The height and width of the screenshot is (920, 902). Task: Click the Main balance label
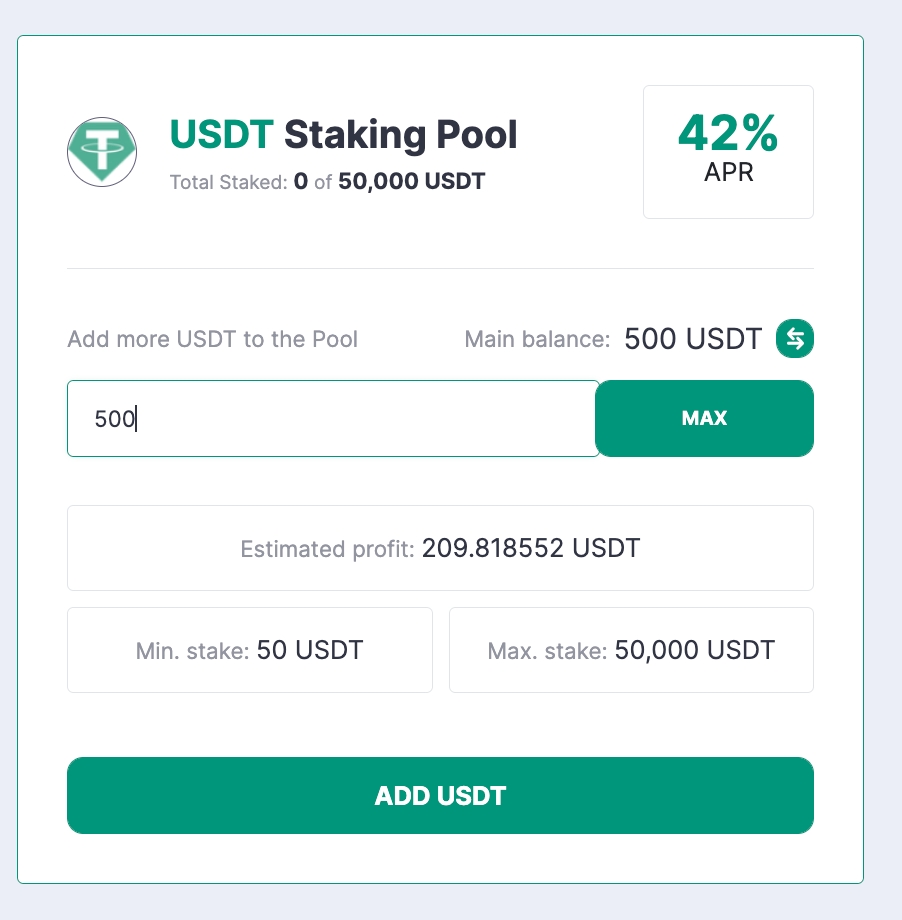[537, 340]
